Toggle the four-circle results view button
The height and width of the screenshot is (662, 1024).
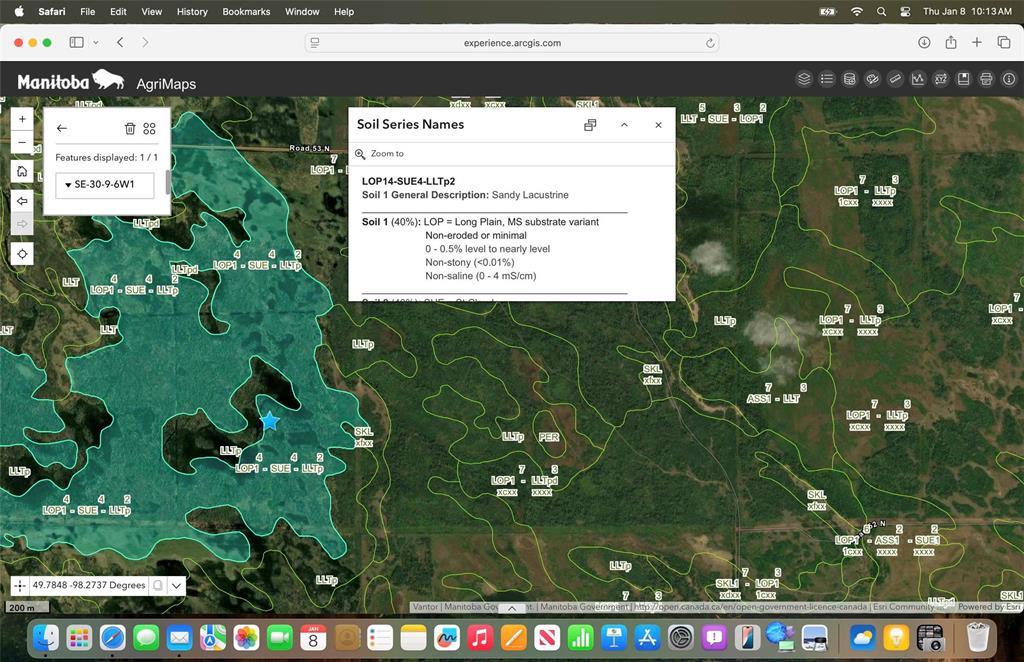149,128
